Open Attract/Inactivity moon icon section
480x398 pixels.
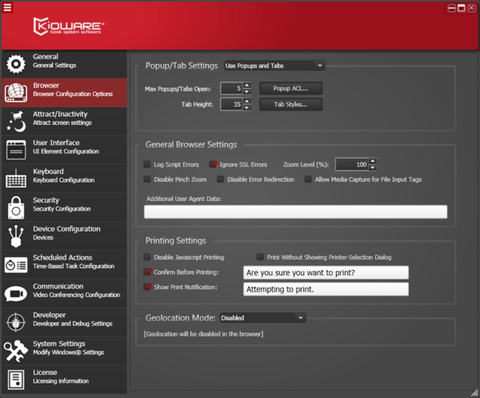coord(16,121)
